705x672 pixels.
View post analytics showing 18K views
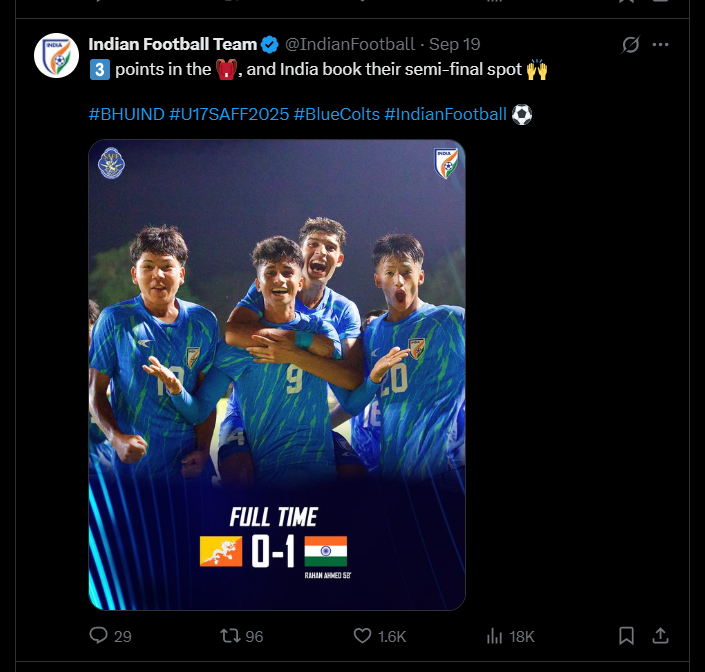click(494, 636)
